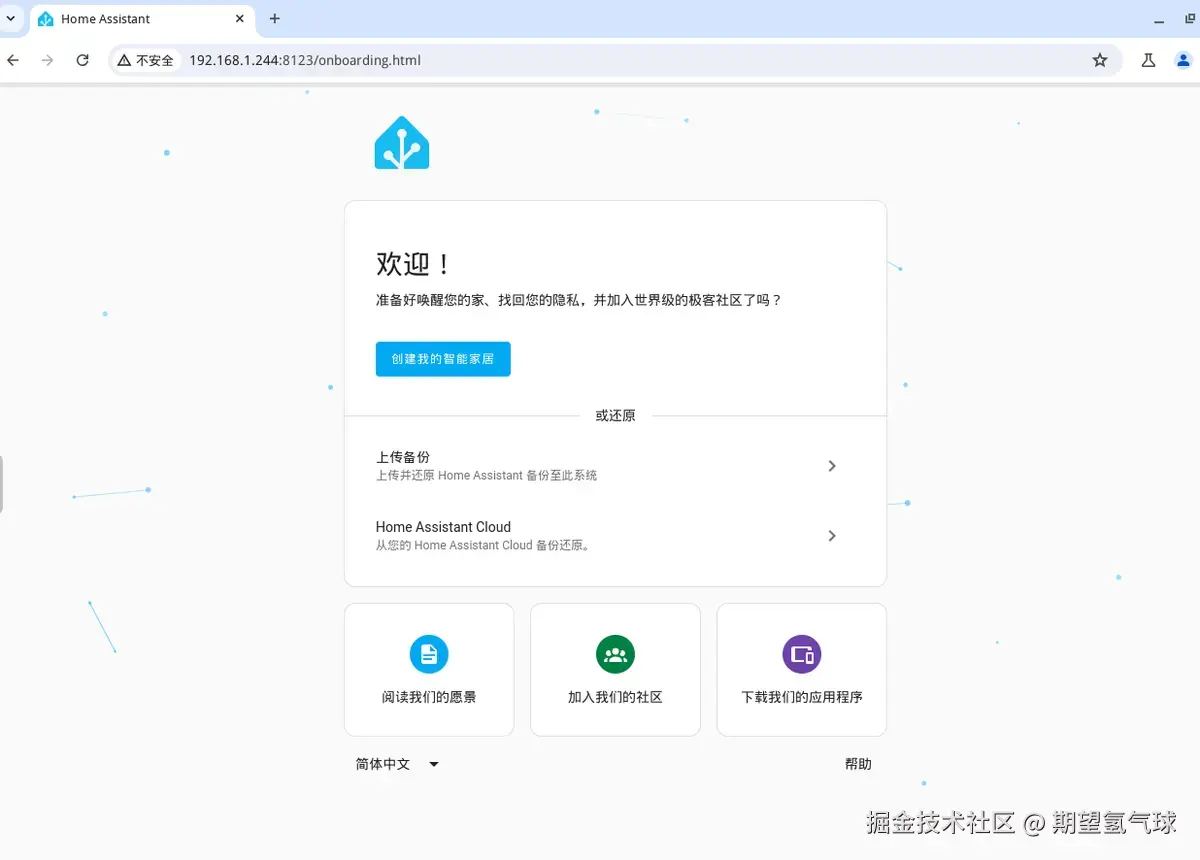Image resolution: width=1200 pixels, height=860 pixels.
Task: Open the browser profile avatar icon
Action: tap(1184, 60)
